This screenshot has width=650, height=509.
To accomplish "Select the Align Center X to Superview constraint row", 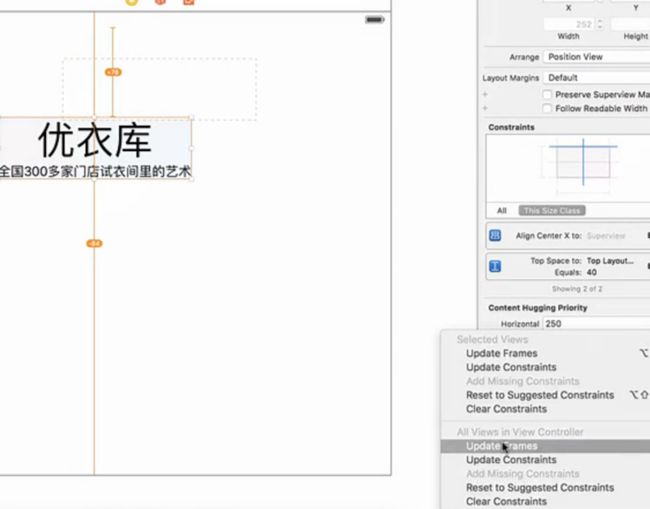I will pyautogui.click(x=568, y=235).
